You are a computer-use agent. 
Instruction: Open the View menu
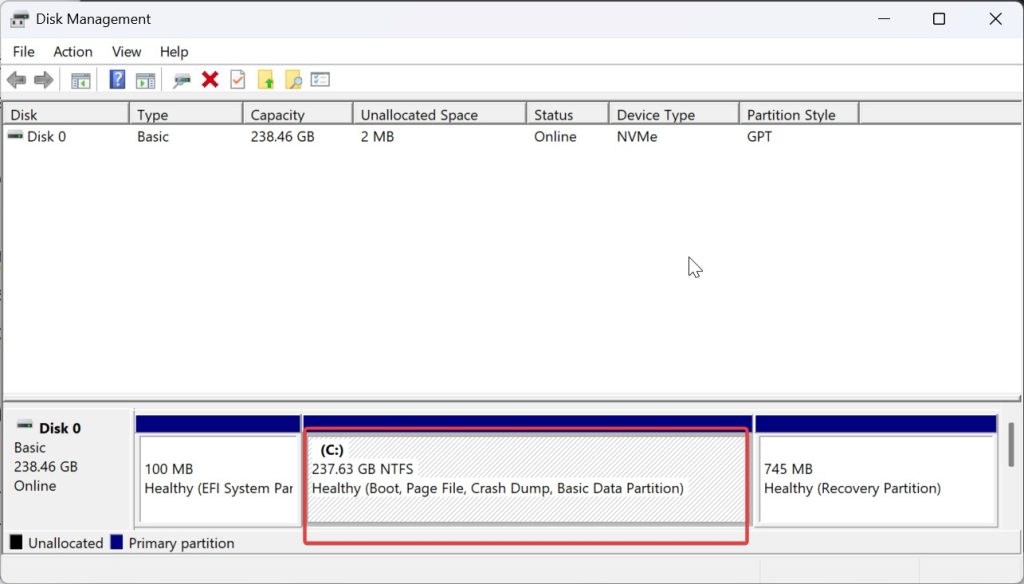(126, 52)
